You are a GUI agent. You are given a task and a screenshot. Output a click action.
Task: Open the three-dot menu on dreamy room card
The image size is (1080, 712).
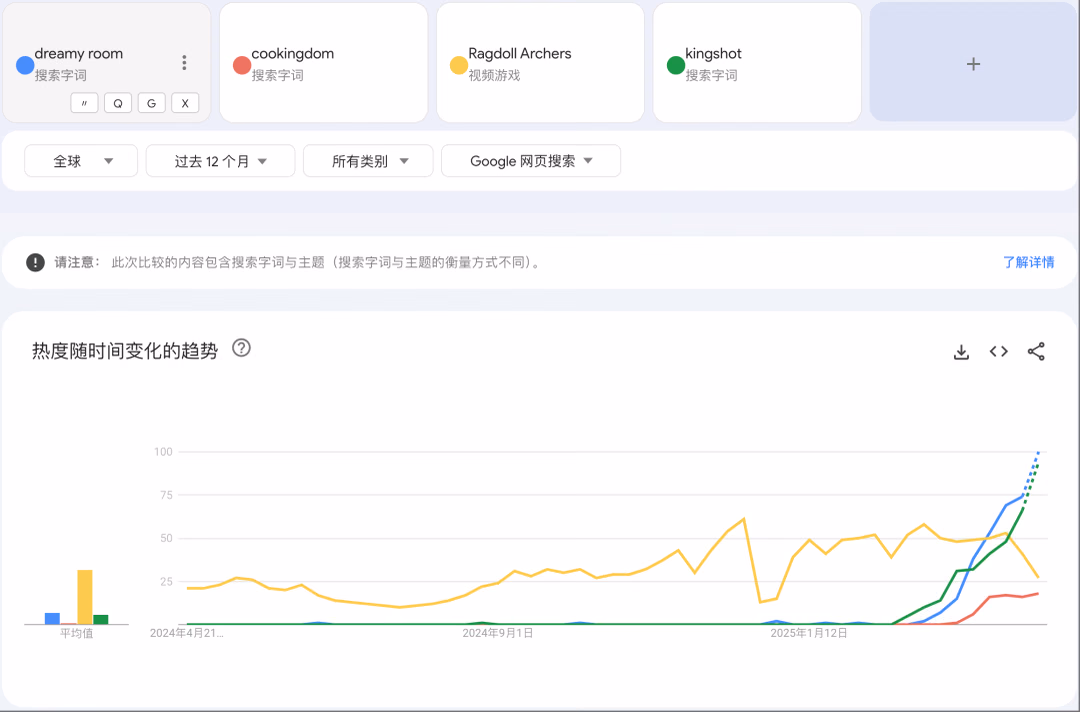click(184, 63)
